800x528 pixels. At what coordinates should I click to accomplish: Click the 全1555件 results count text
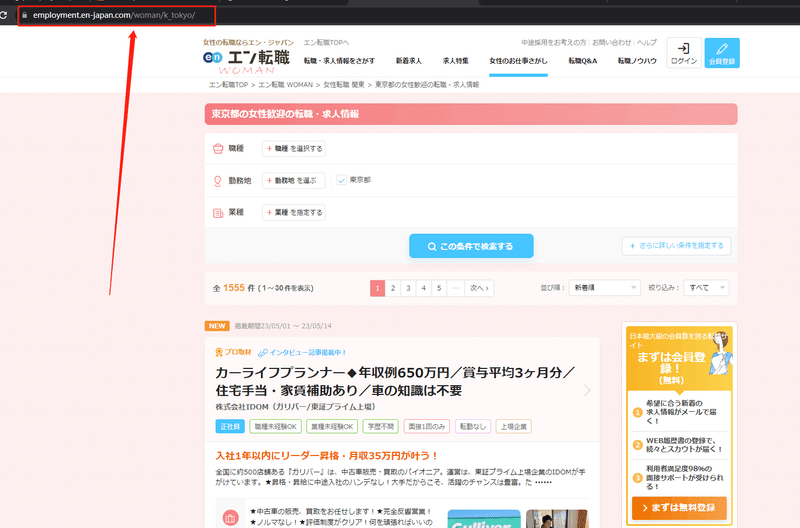263,288
